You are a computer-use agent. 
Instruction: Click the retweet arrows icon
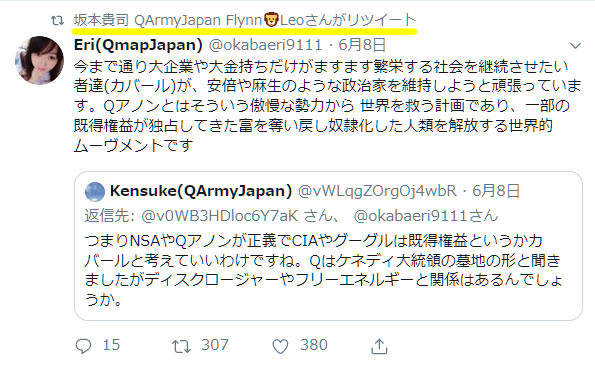click(181, 346)
